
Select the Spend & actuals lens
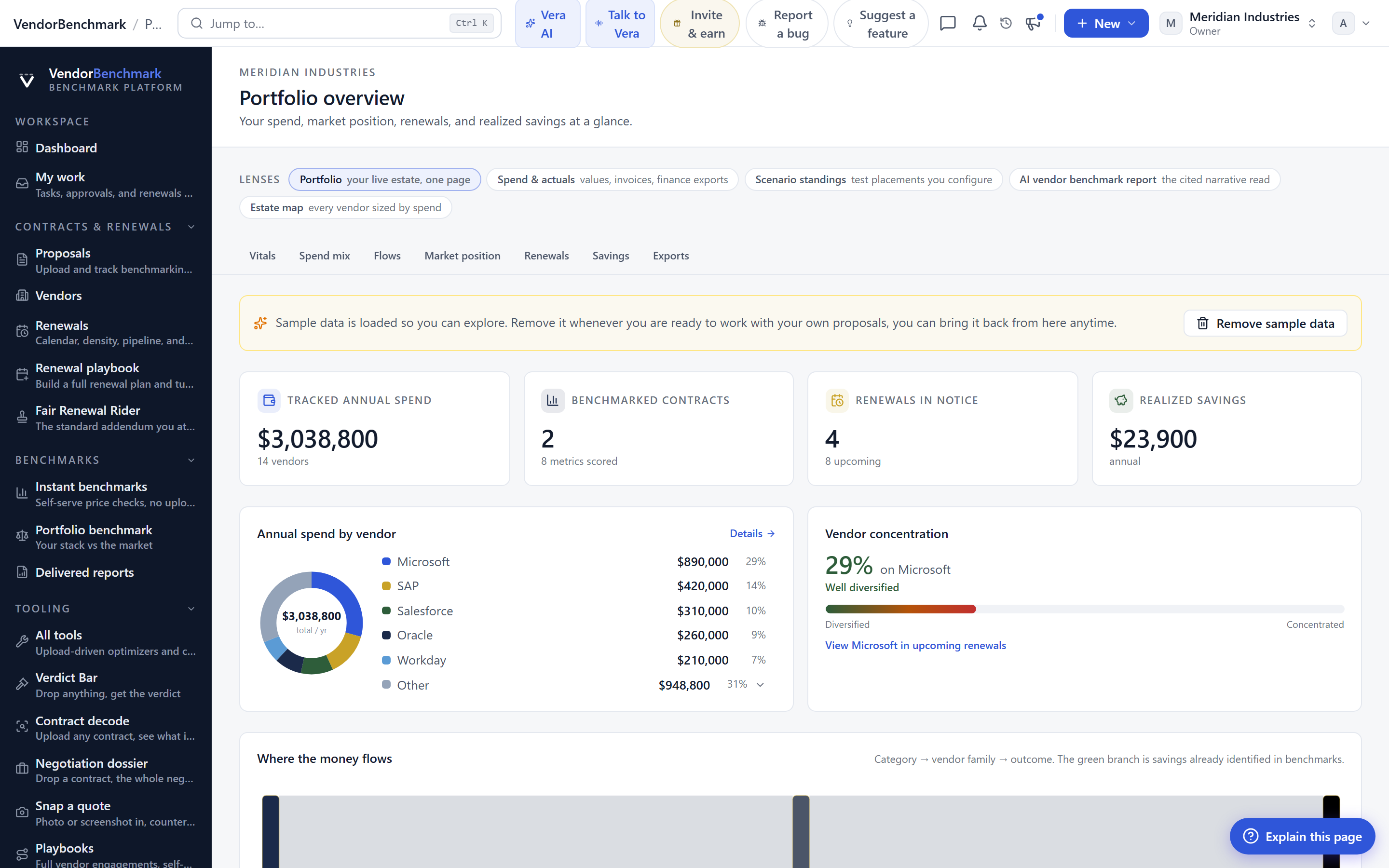point(613,180)
